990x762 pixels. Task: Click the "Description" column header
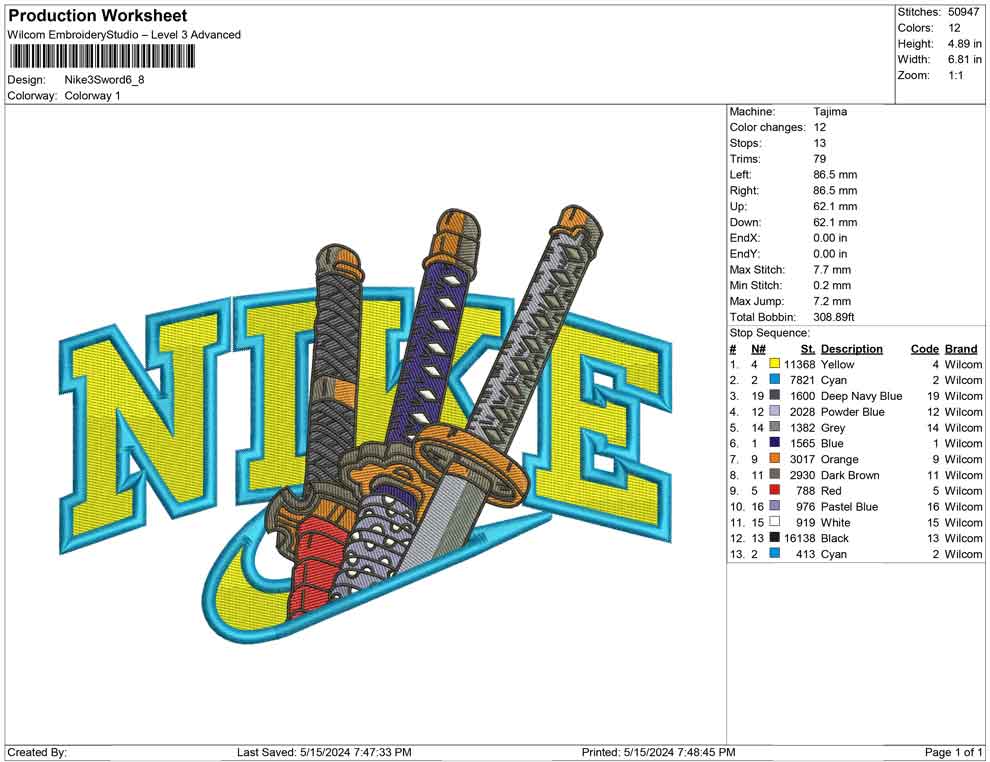(852, 349)
